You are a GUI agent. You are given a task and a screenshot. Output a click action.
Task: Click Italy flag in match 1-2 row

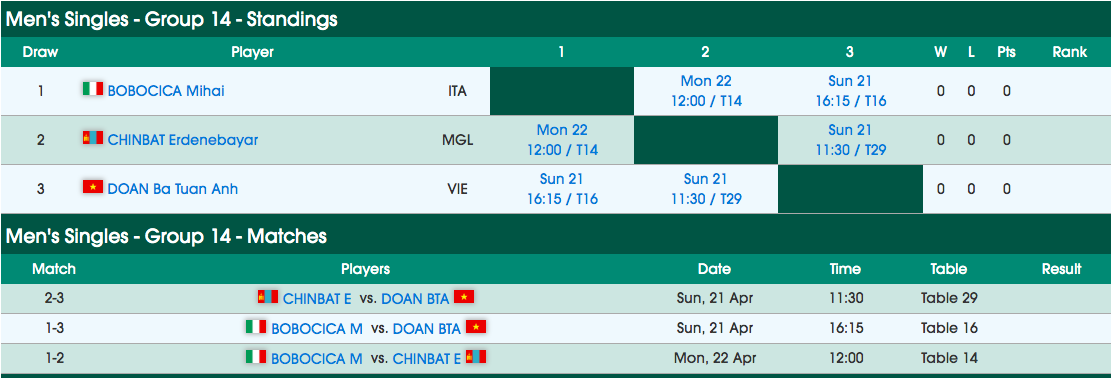tap(256, 357)
